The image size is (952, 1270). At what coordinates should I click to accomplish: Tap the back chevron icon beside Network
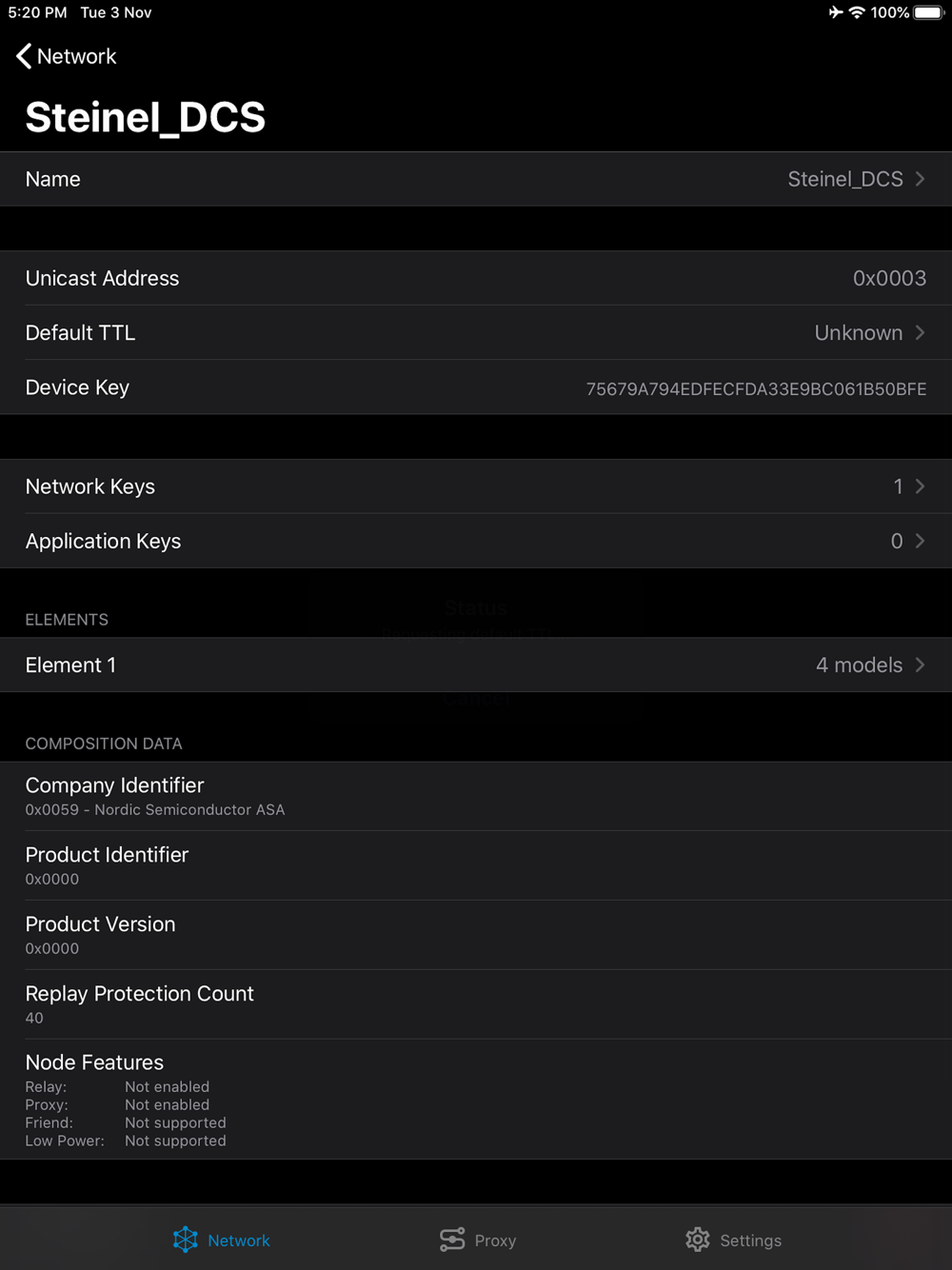click(24, 56)
